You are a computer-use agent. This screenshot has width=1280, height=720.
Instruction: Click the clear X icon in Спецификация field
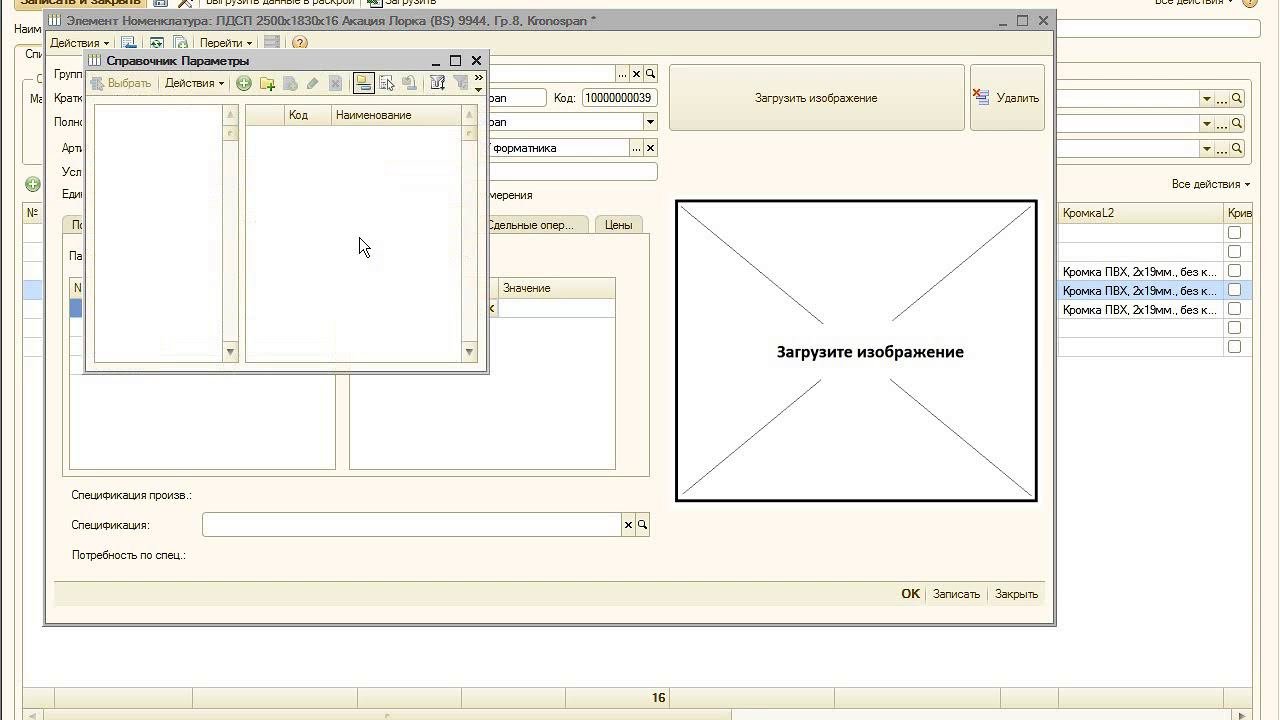click(x=628, y=525)
